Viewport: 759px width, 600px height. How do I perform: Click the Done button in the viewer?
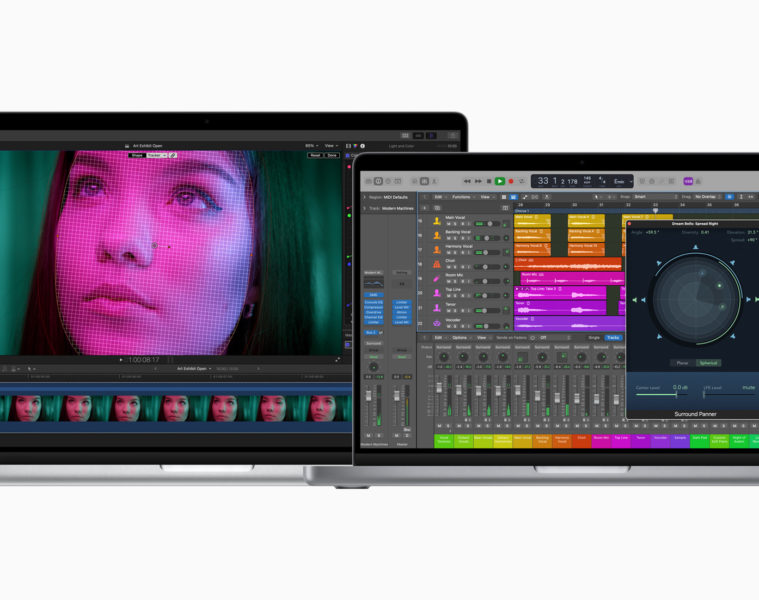[331, 155]
